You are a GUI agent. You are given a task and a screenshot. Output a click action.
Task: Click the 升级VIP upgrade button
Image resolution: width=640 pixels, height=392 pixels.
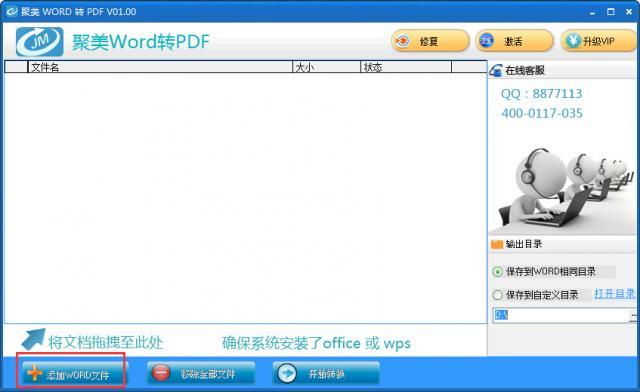click(598, 41)
